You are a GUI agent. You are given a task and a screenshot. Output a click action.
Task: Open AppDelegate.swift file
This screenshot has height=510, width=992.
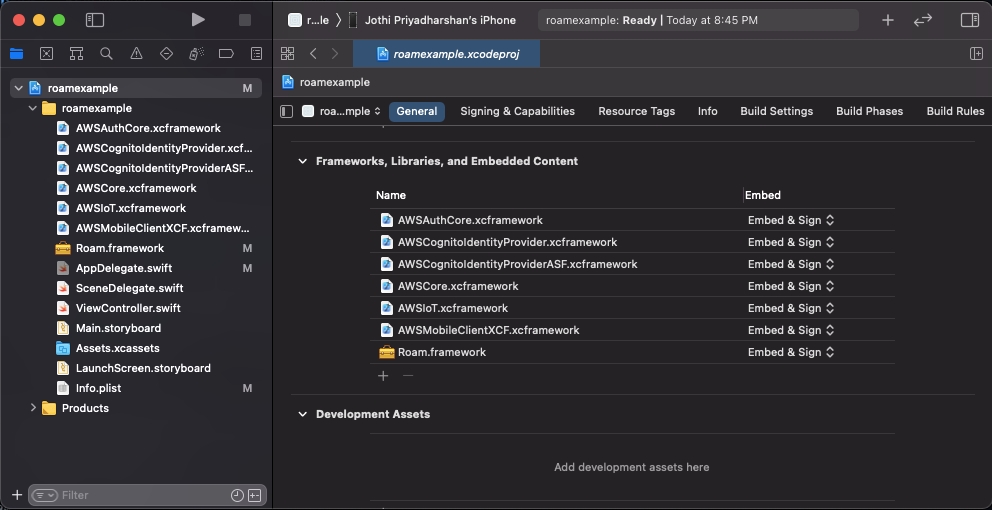point(124,268)
